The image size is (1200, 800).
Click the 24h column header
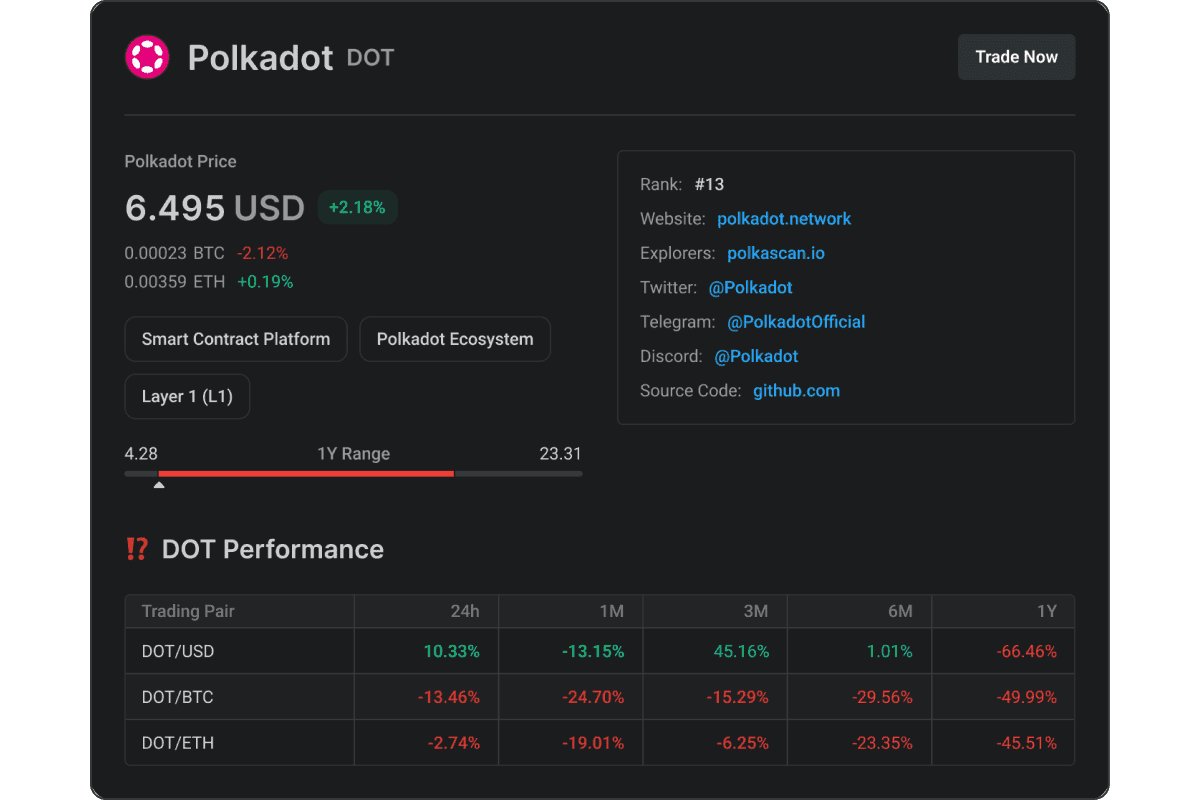pyautogui.click(x=465, y=611)
